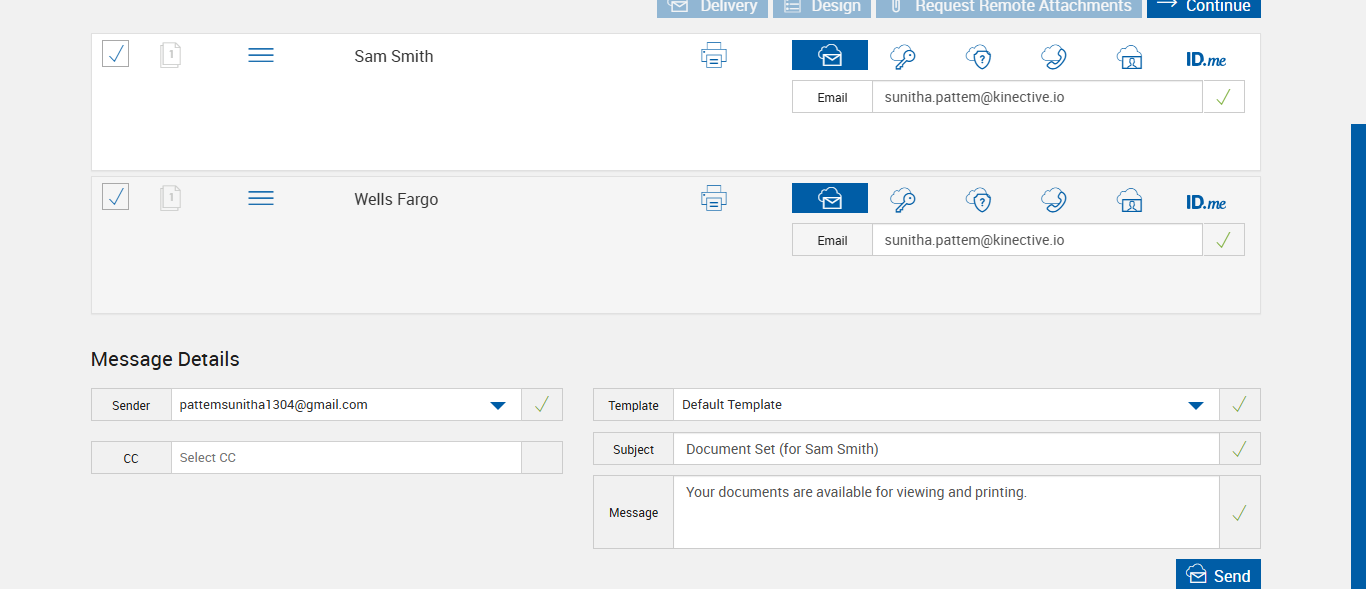This screenshot has height=589, width=1366.
Task: Switch to the Design tab
Action: pyautogui.click(x=821, y=7)
